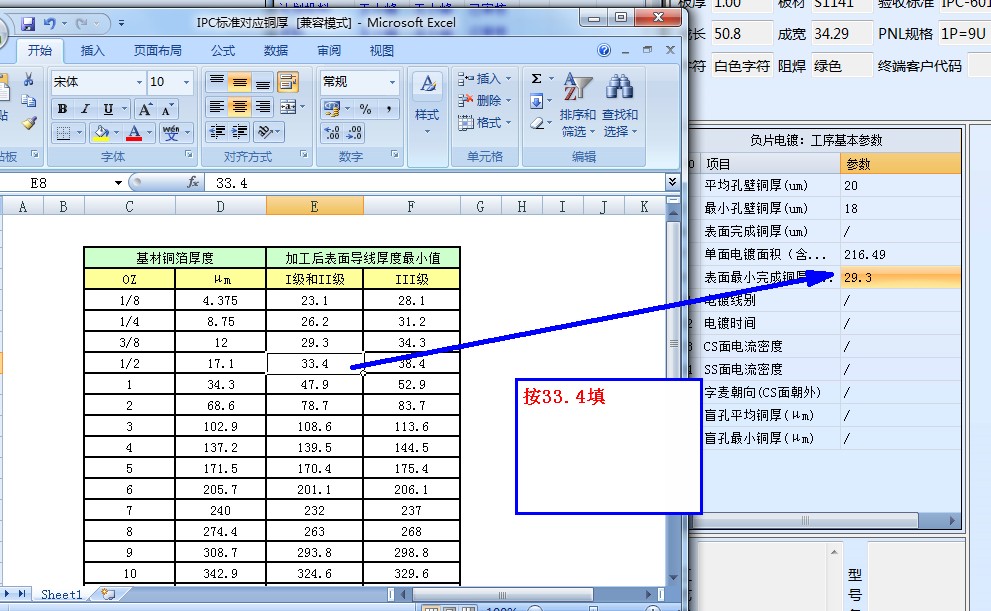Click the insert new worksheet tab icon
Image resolution: width=991 pixels, height=611 pixels.
pos(109,595)
